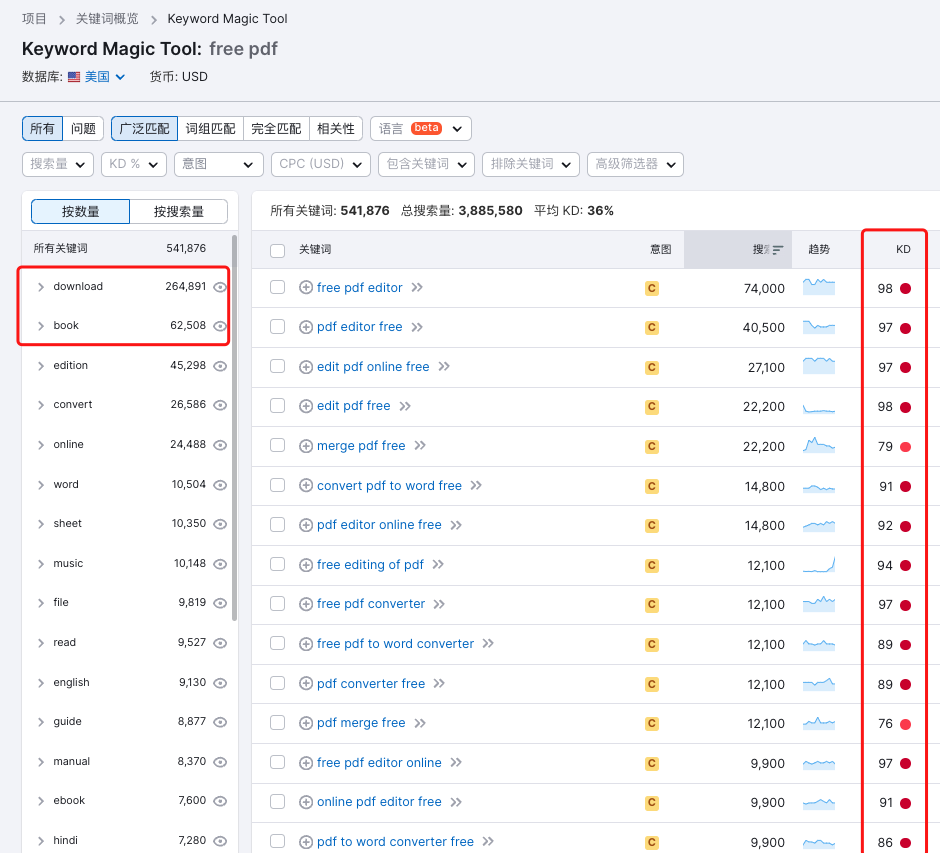Click intent badge C for 'edit pdf free'
Image resolution: width=940 pixels, height=853 pixels.
click(x=652, y=407)
